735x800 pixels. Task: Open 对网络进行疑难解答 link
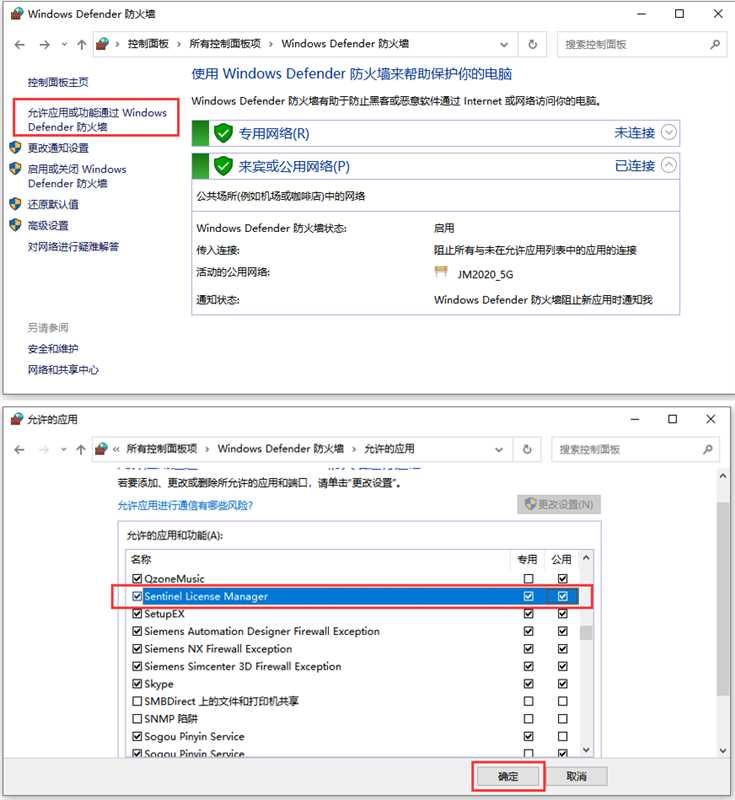73,247
